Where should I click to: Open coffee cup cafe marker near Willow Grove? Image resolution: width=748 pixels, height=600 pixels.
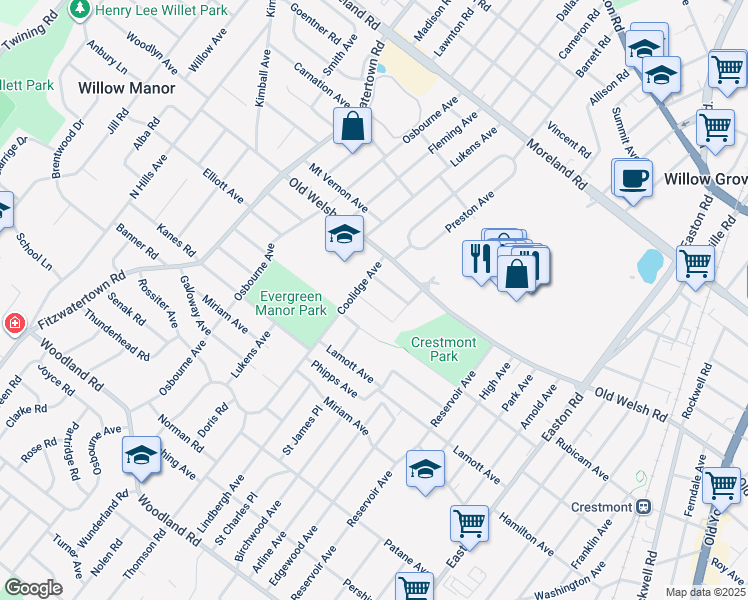pos(633,182)
